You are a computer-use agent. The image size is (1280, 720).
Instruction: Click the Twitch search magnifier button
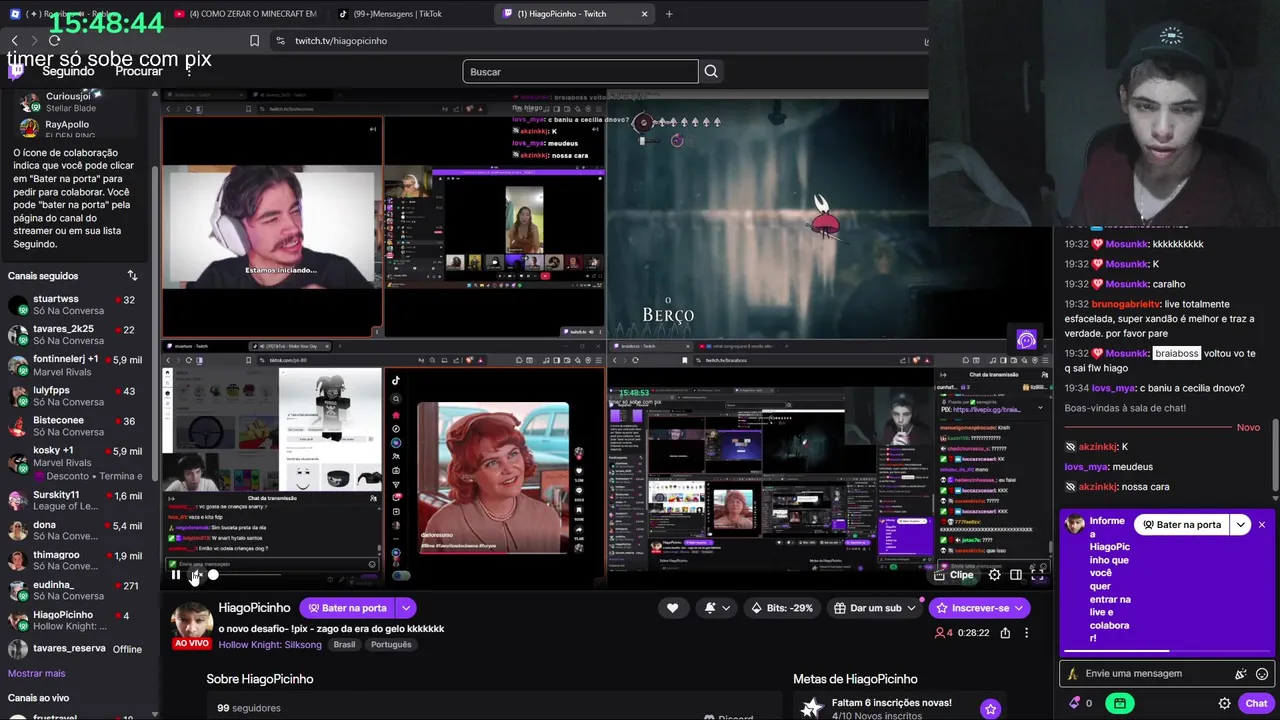711,72
